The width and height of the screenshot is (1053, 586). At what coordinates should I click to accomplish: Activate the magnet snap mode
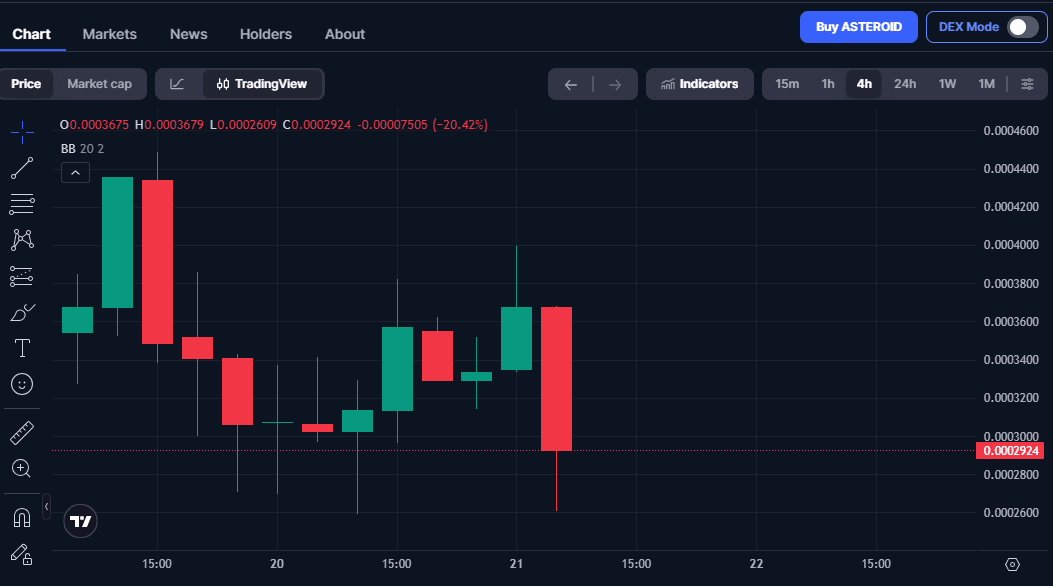[x=21, y=517]
